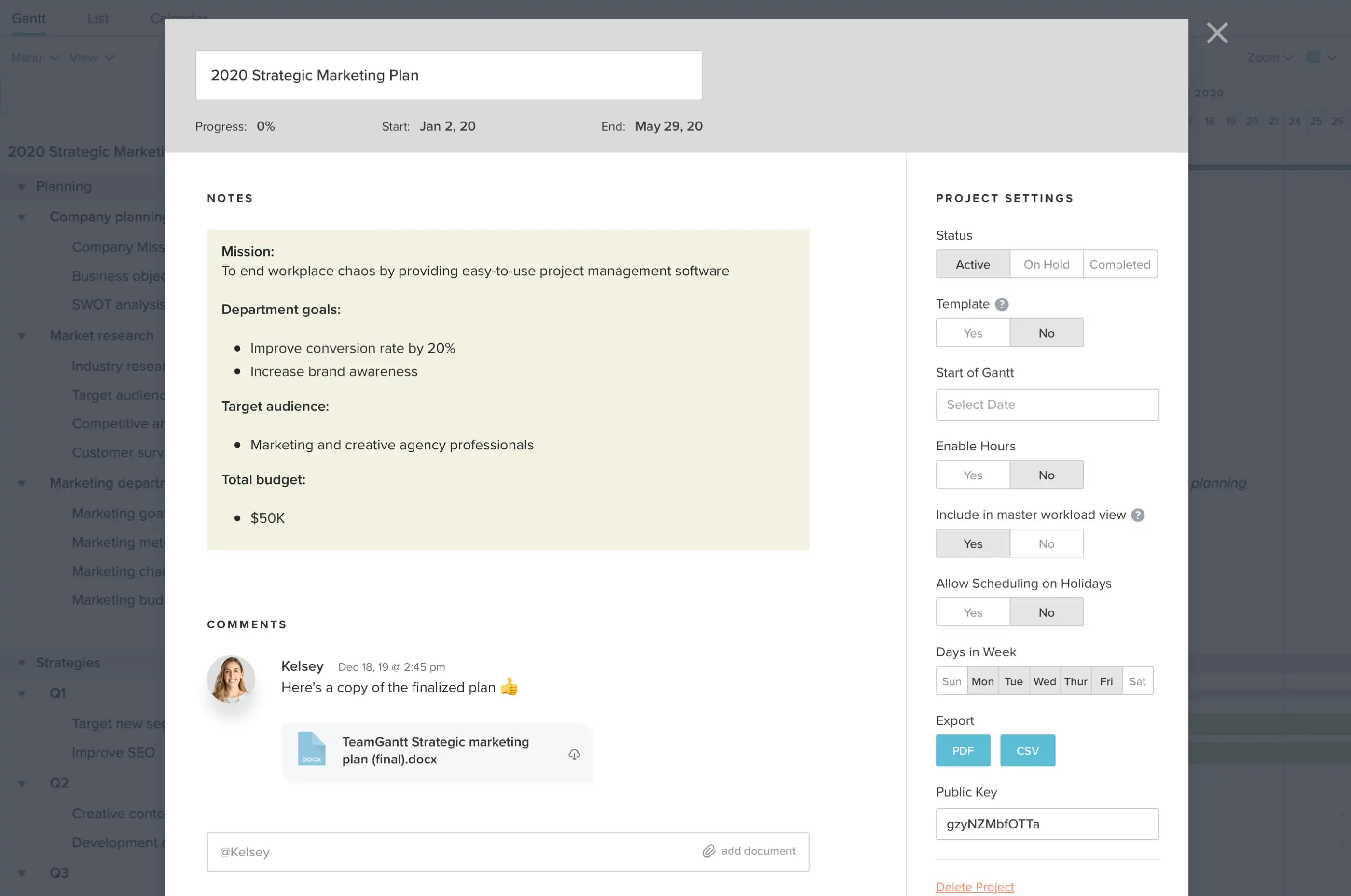Click comment timestamp Dec 18, 19 @ 2:45 pm

[391, 667]
